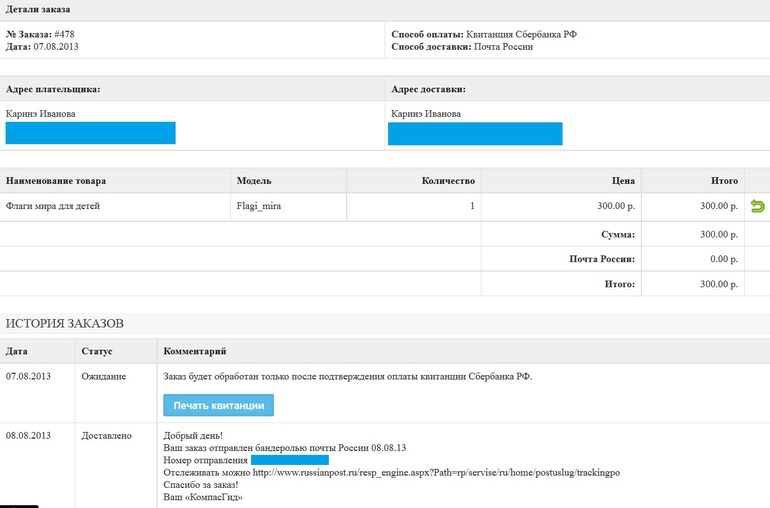Image resolution: width=770 pixels, height=508 pixels.
Task: Click the Детали заказа heading
Action: coord(35,9)
